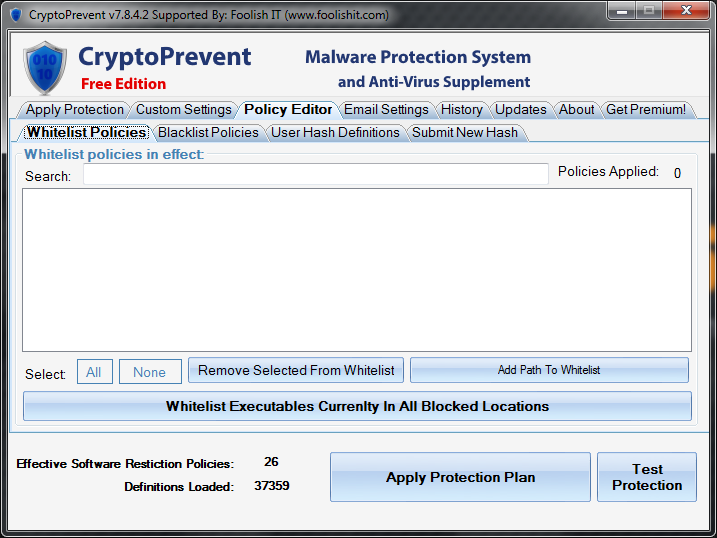Click the Free Edition label
Image resolution: width=717 pixels, height=538 pixels.
[x=123, y=84]
